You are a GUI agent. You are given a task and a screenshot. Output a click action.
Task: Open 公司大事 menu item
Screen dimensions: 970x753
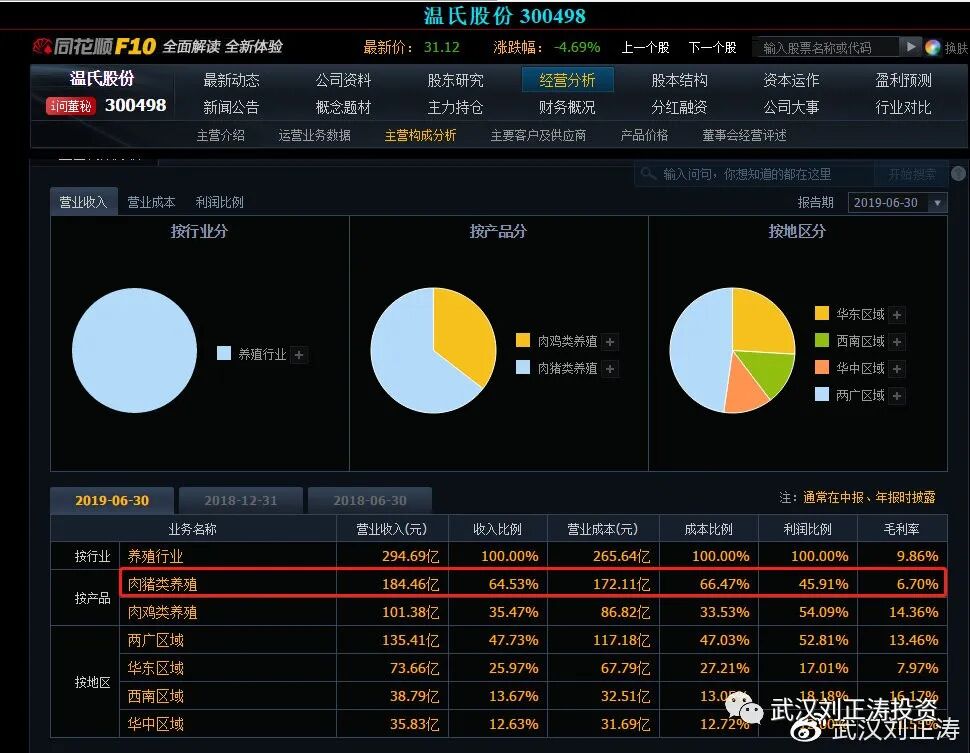click(x=791, y=108)
